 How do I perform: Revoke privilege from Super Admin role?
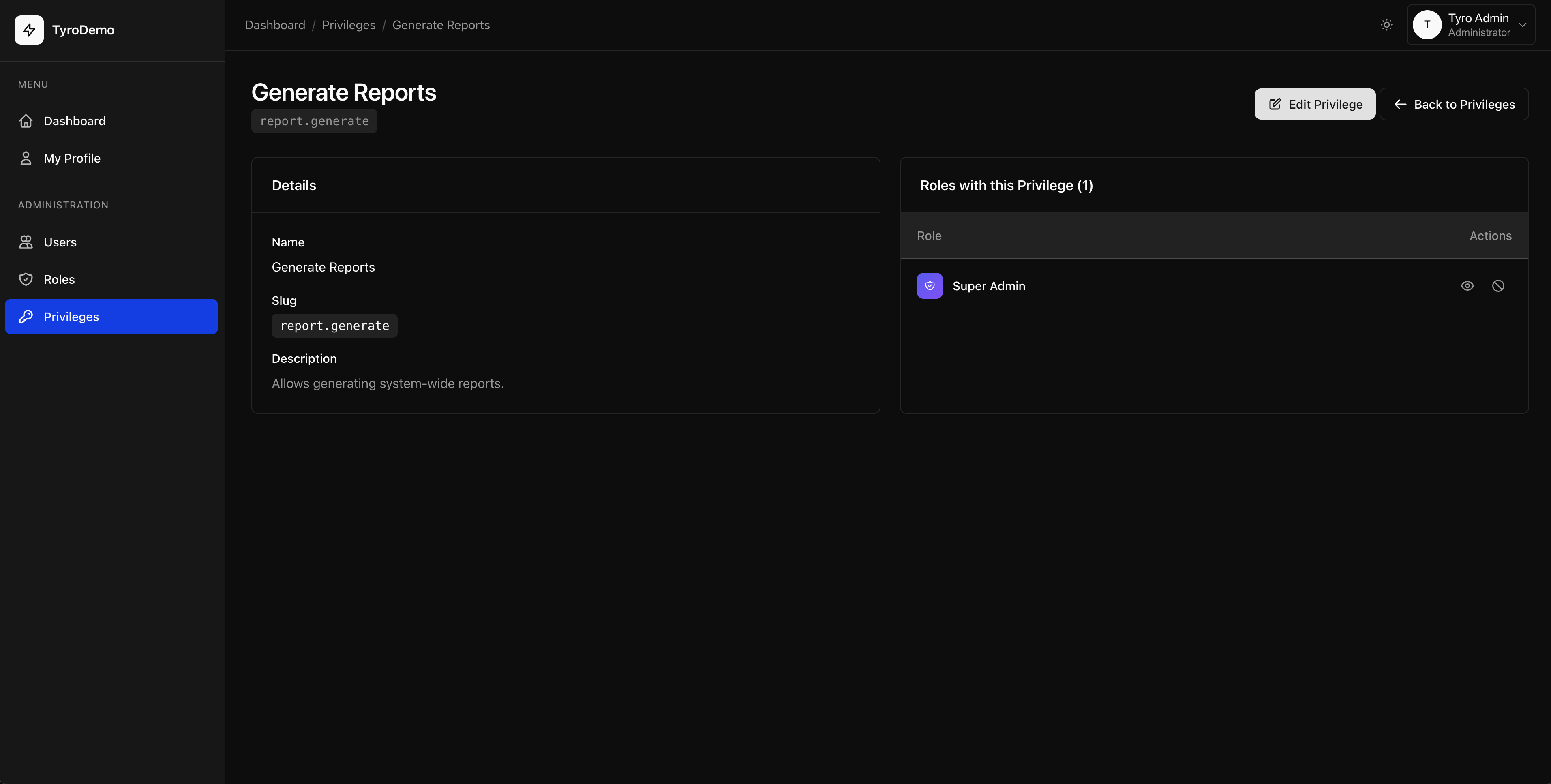coord(1498,286)
